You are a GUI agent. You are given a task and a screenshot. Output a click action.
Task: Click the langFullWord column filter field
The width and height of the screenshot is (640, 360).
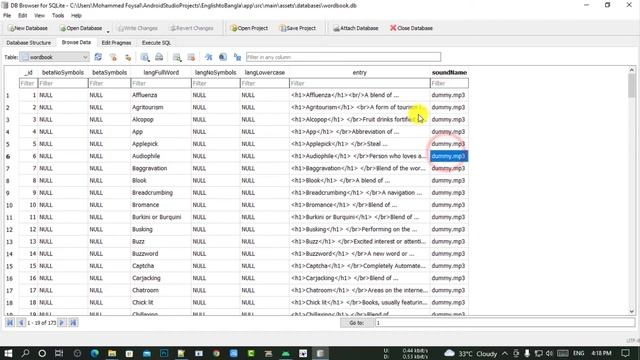161,83
